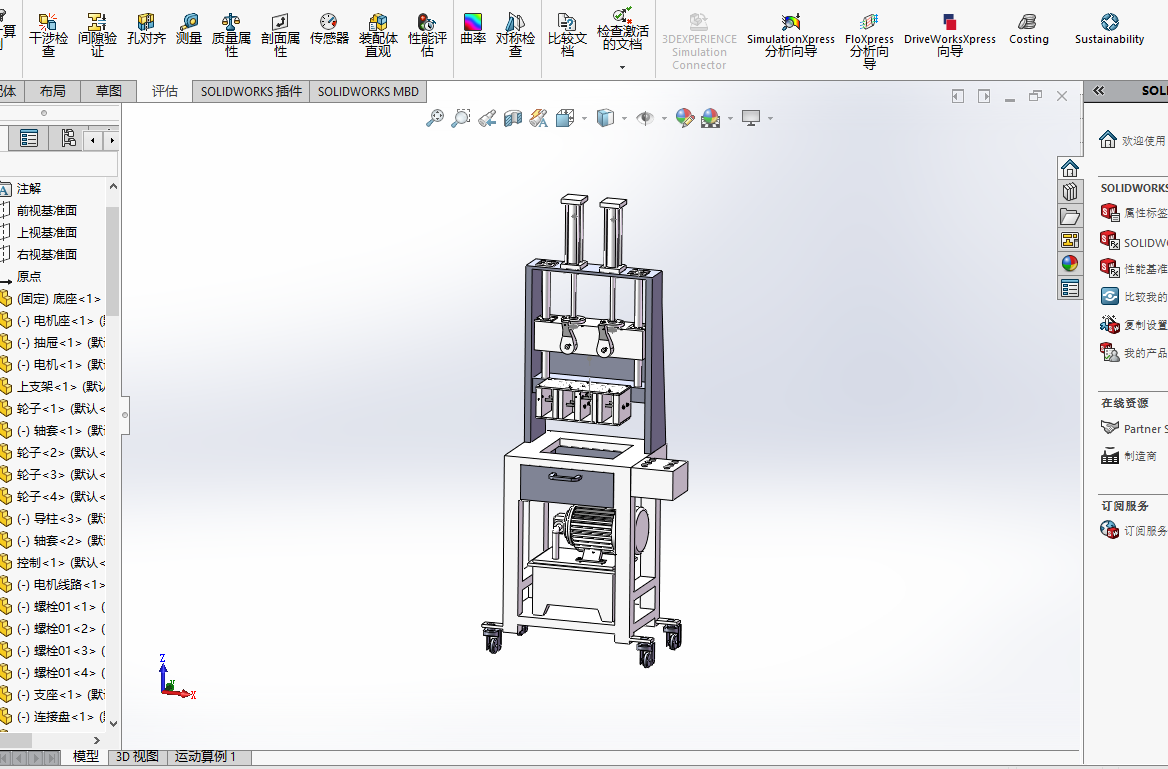
Task: Open Hide/Show Items dropdown arrow
Action: coord(664,118)
